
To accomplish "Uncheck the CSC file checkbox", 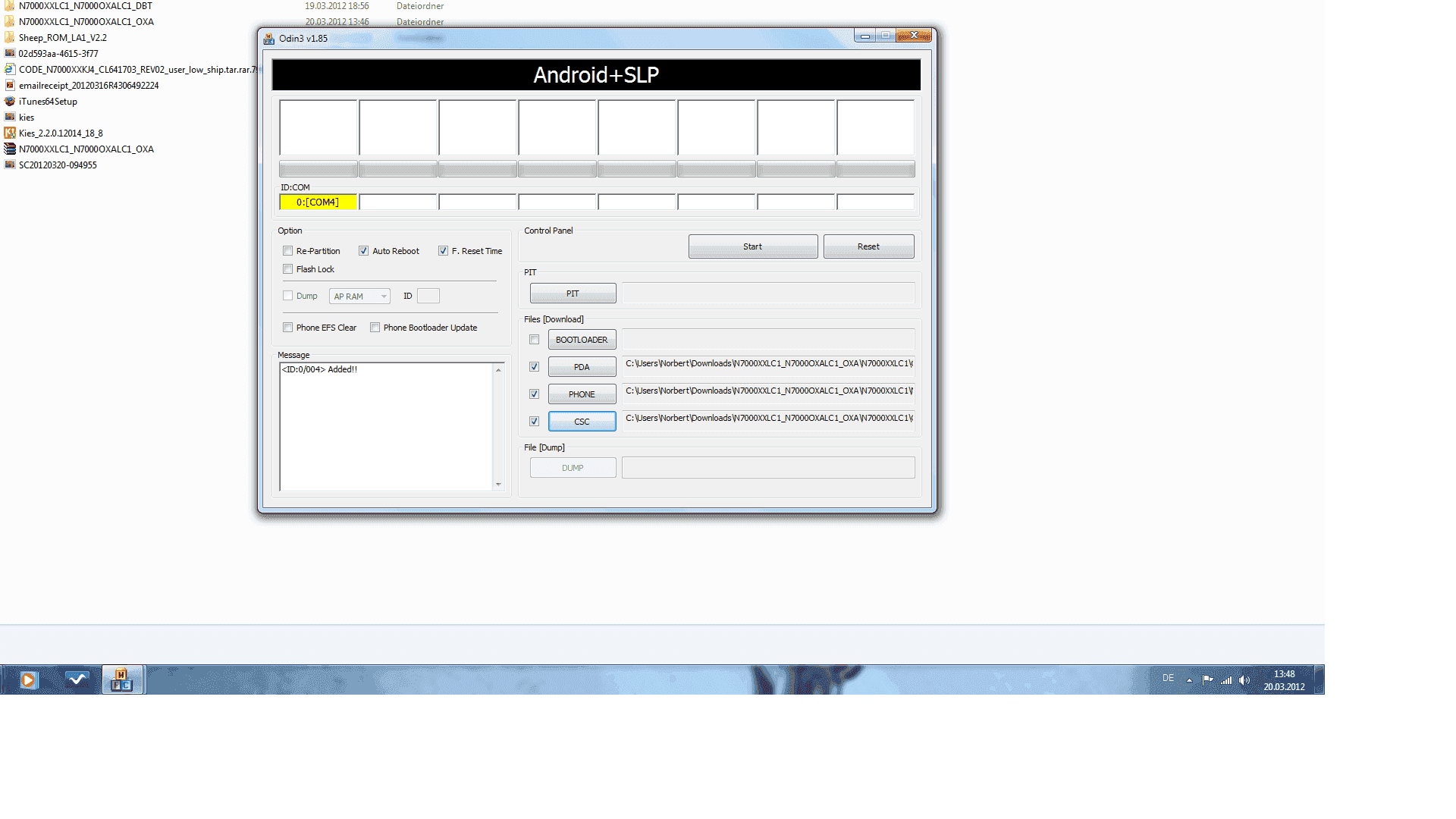I will pyautogui.click(x=535, y=422).
